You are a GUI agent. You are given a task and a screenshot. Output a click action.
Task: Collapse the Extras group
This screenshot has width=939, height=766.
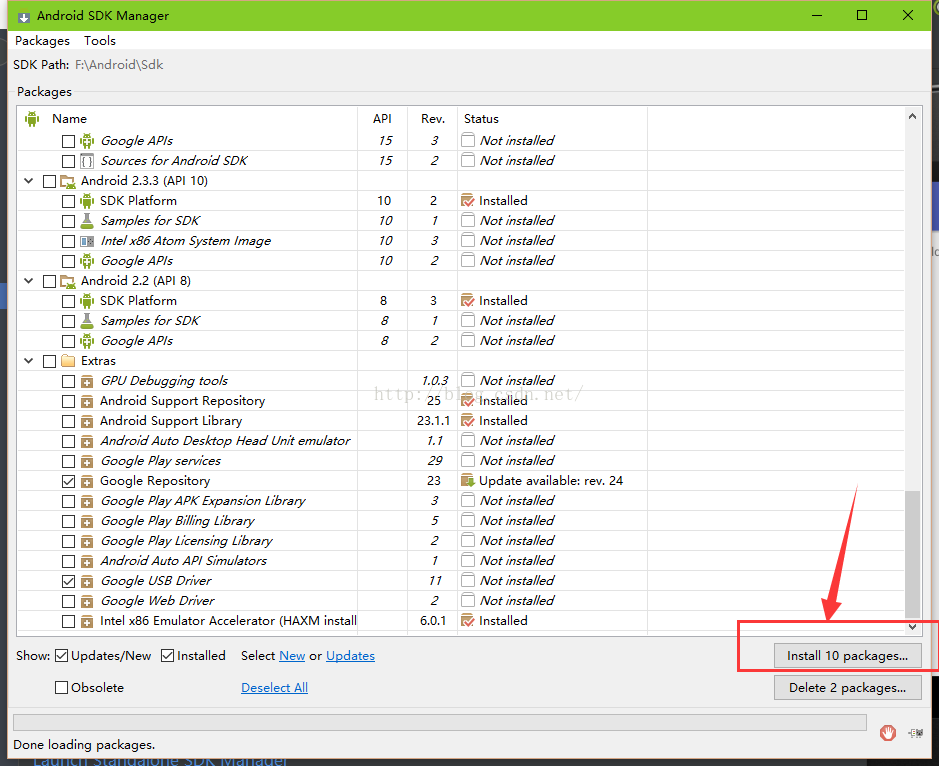point(28,361)
